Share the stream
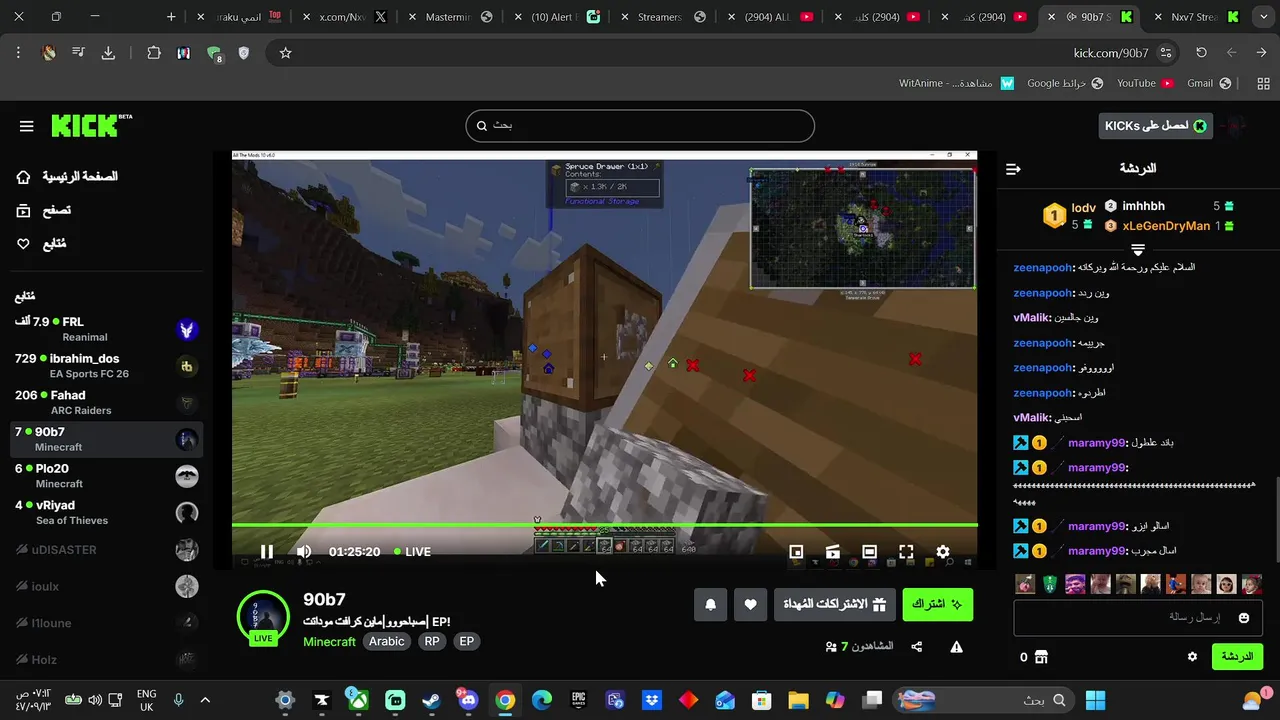Viewport: 1280px width, 720px height. (917, 647)
